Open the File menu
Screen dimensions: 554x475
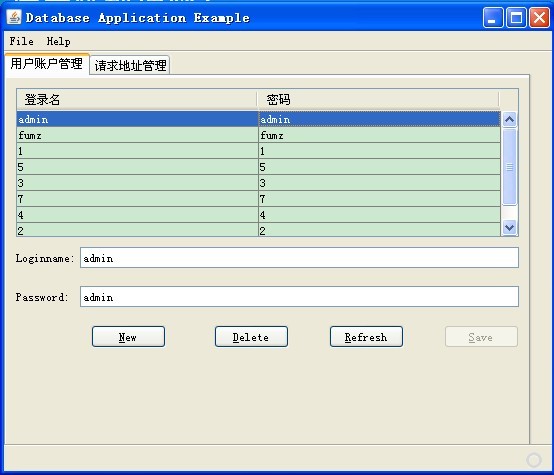click(x=22, y=41)
